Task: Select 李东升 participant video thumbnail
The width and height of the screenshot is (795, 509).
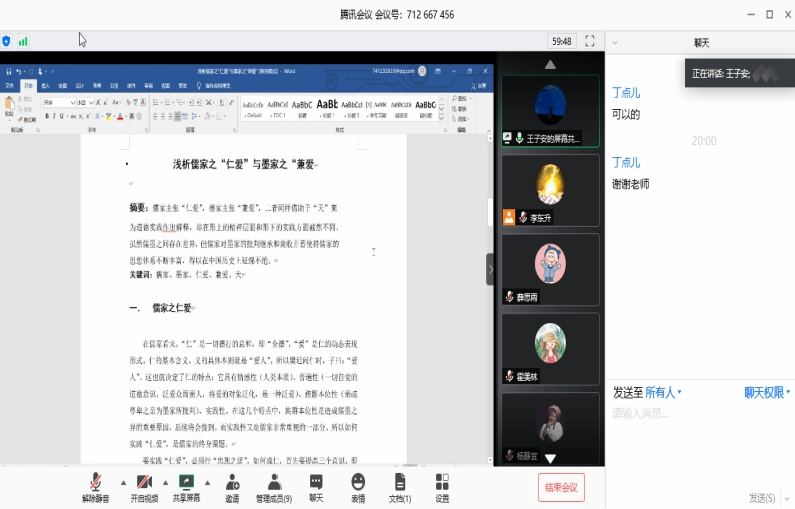Action: (x=550, y=190)
